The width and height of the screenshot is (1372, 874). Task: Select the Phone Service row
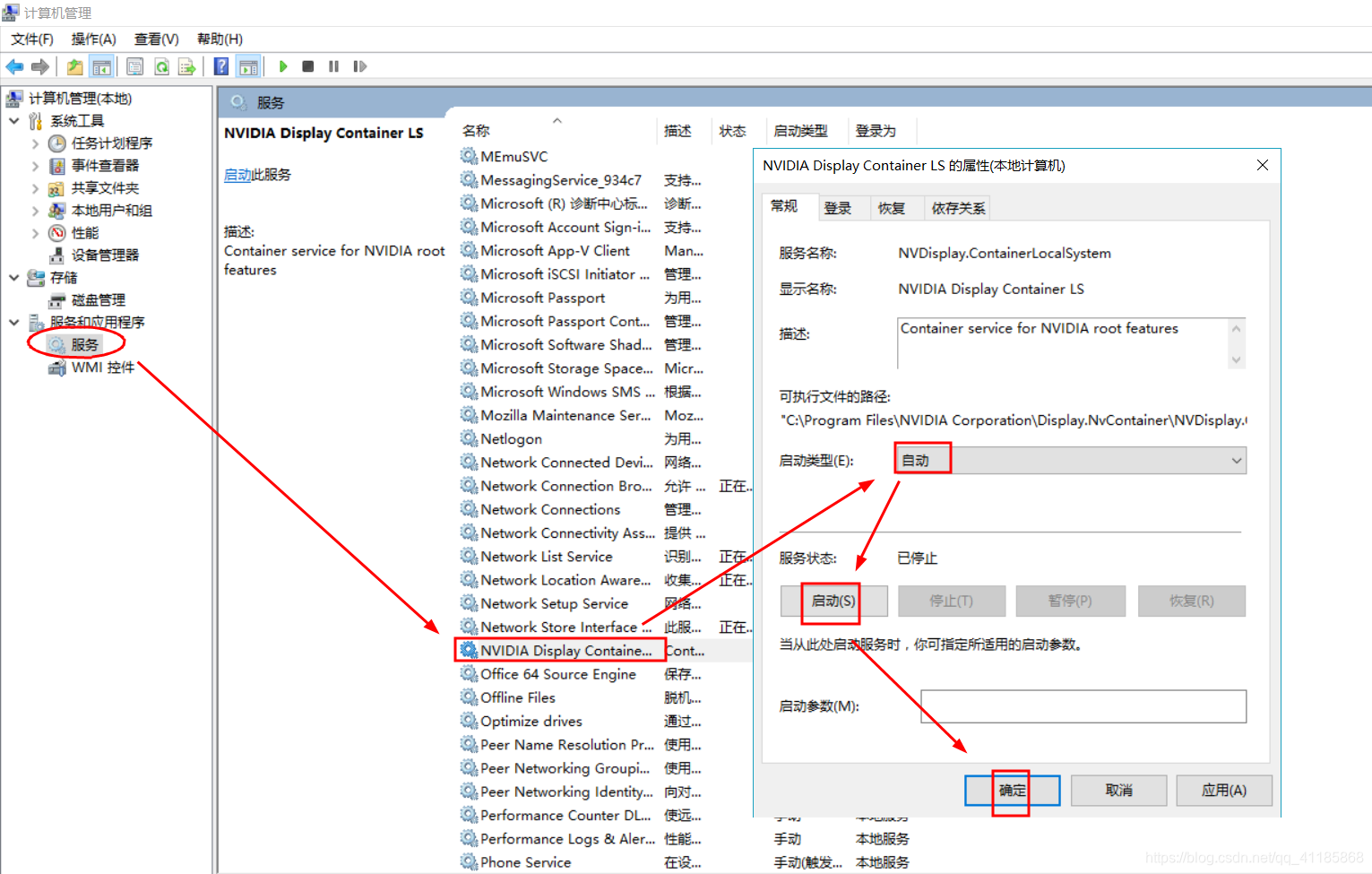[525, 862]
